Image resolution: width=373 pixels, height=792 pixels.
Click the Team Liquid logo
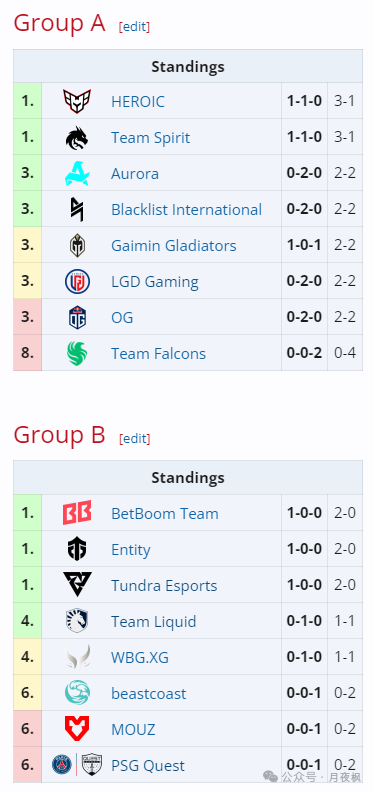[x=77, y=621]
